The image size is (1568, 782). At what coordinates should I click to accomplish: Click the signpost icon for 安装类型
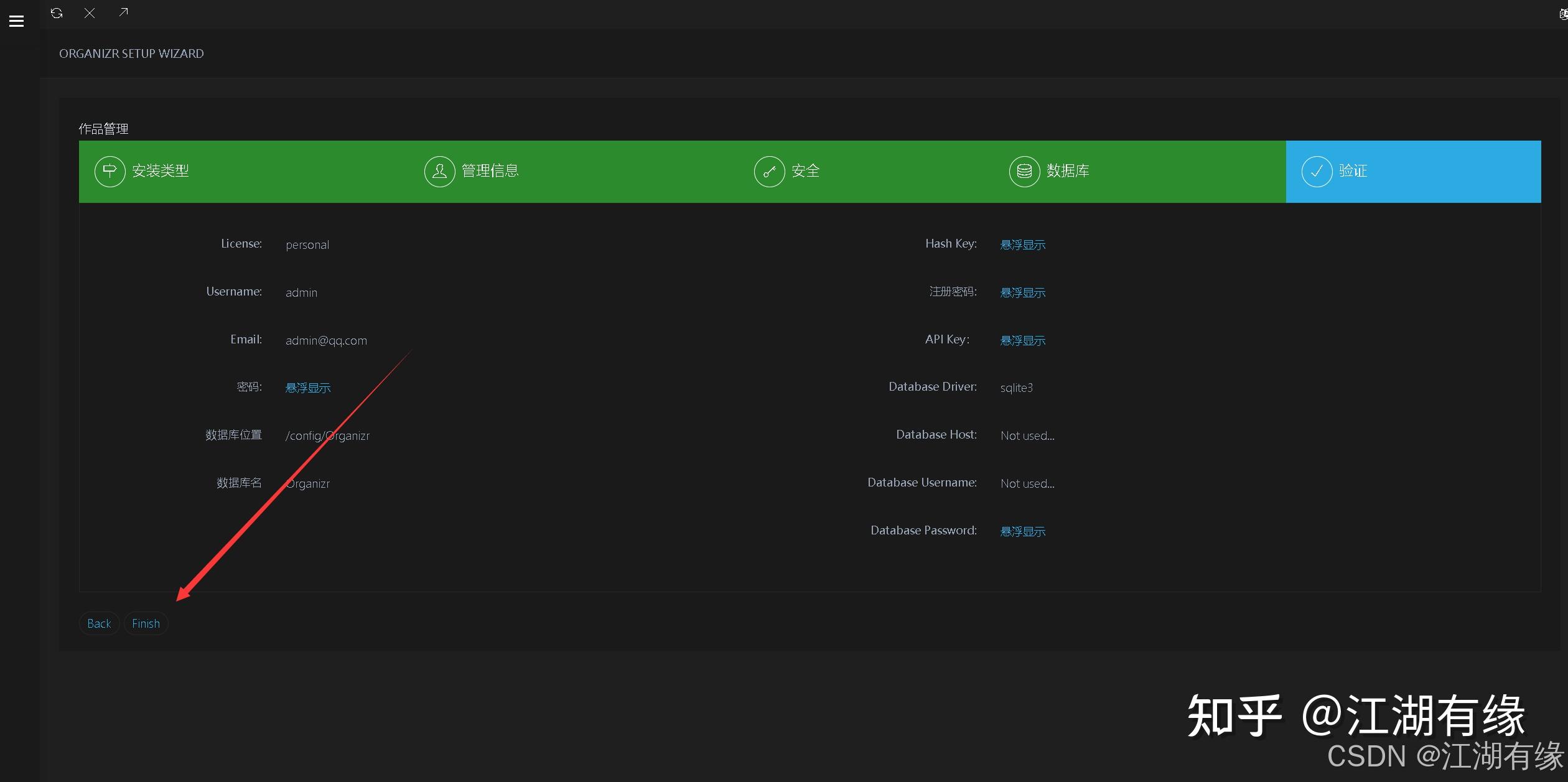point(110,171)
